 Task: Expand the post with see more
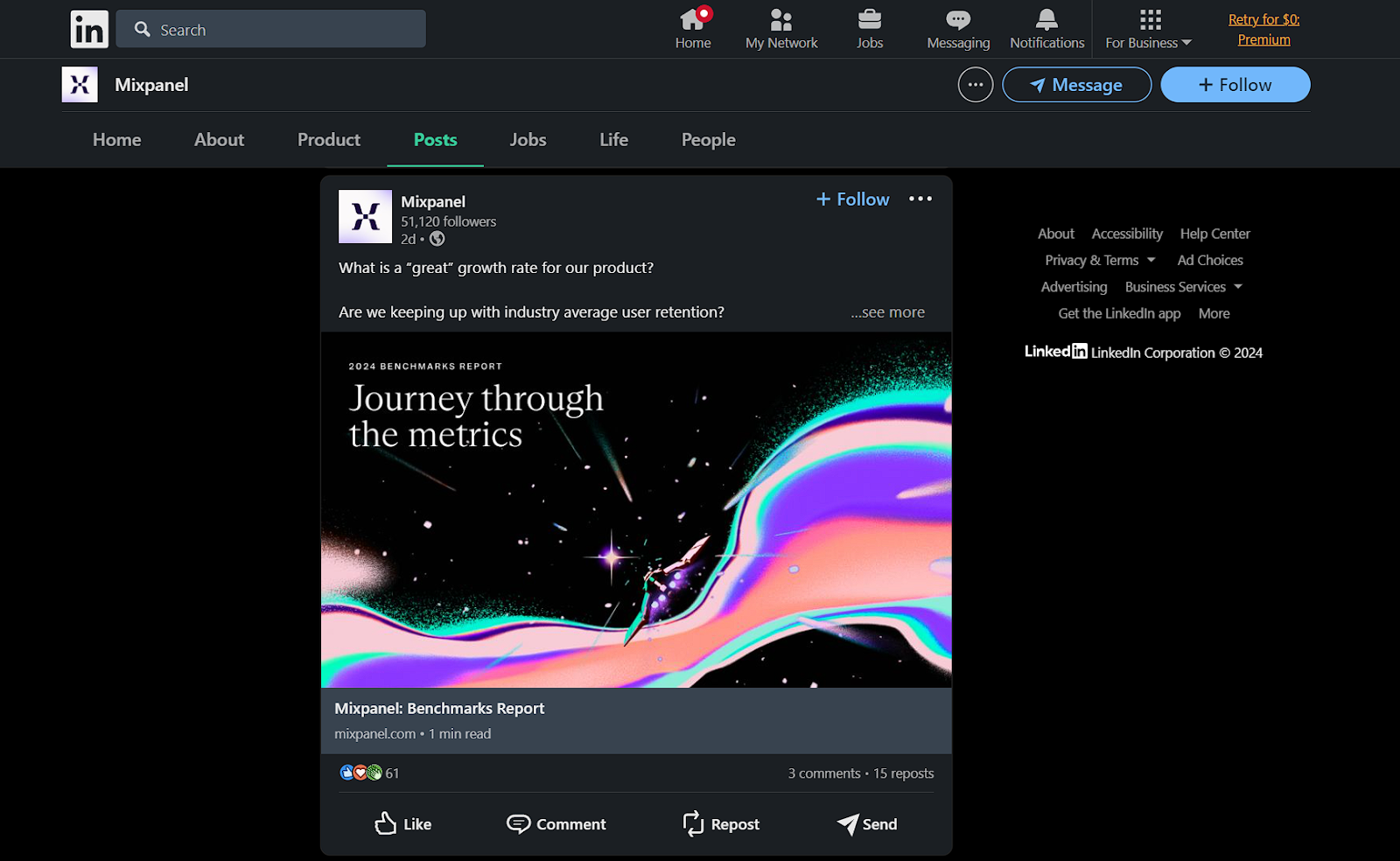888,312
